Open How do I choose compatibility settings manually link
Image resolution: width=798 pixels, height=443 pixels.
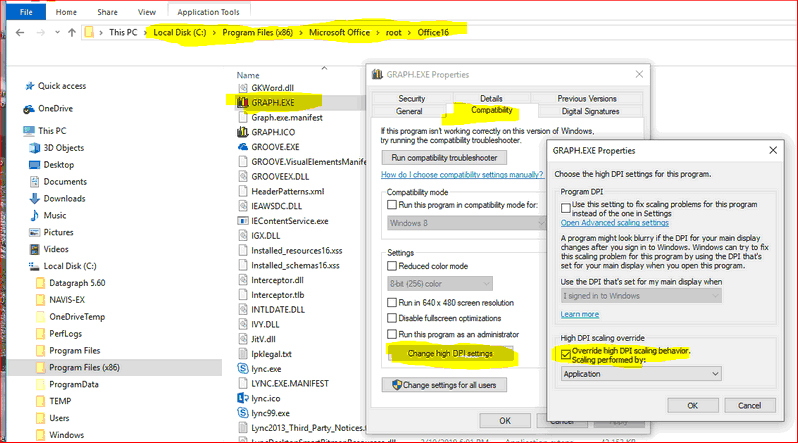tap(462, 175)
